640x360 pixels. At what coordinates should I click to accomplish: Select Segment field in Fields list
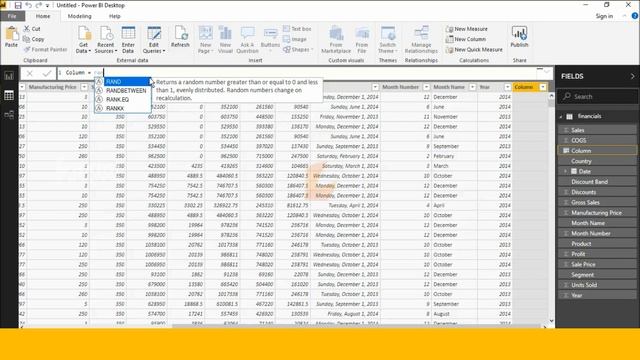pyautogui.click(x=597, y=275)
